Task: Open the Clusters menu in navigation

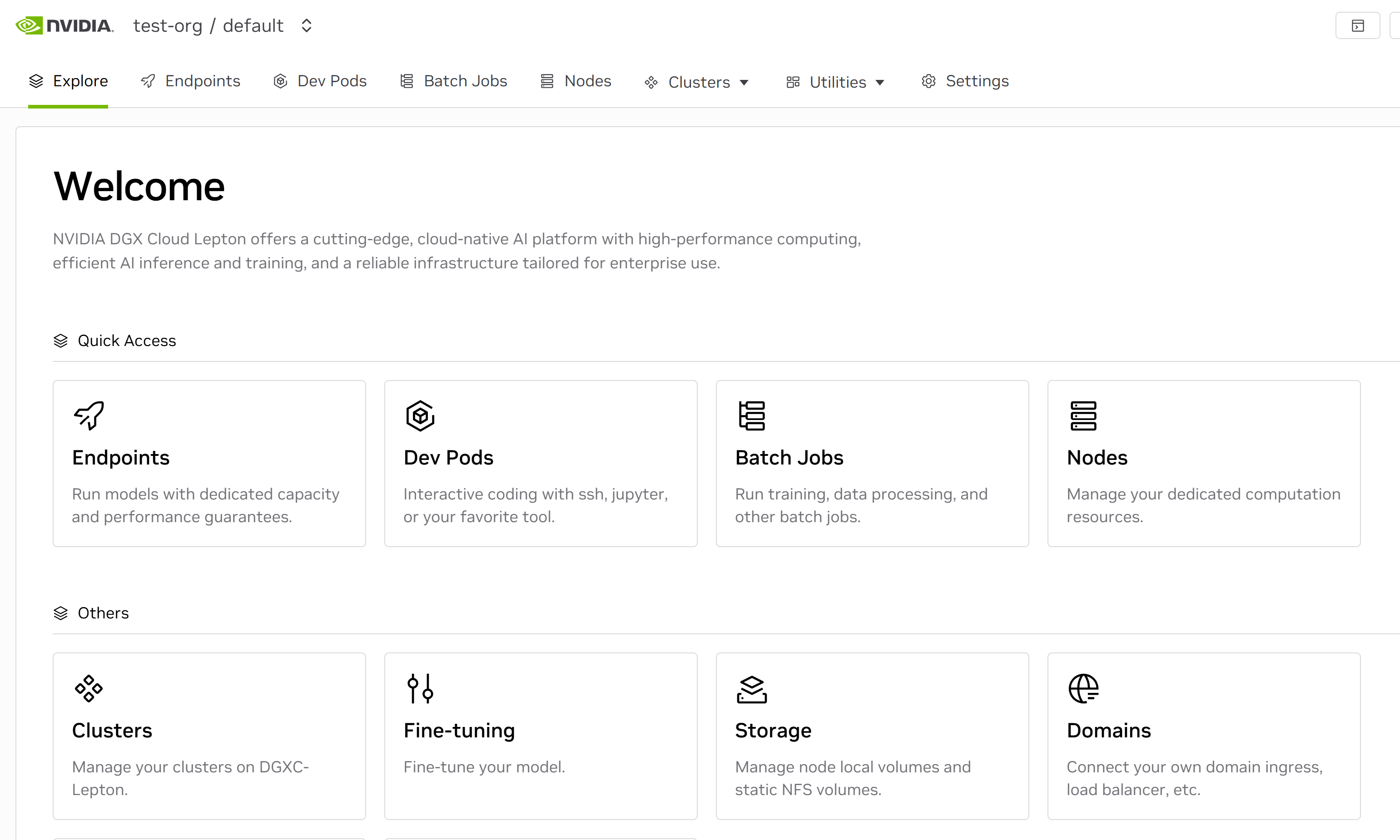Action: coord(697,82)
